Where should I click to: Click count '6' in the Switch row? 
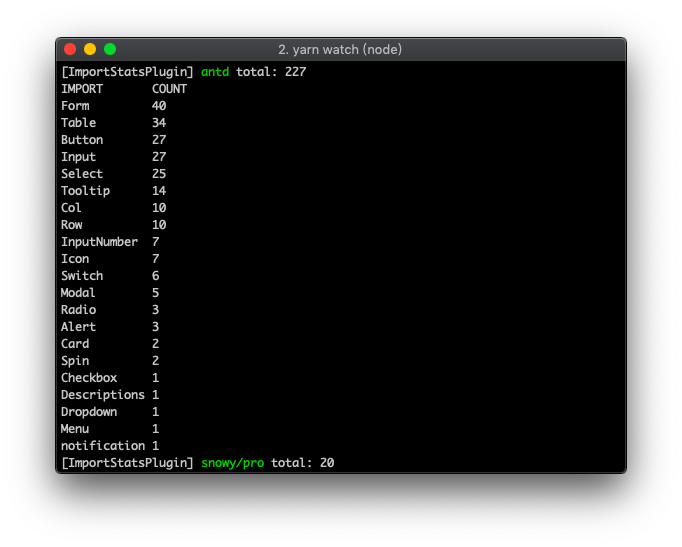tap(155, 276)
